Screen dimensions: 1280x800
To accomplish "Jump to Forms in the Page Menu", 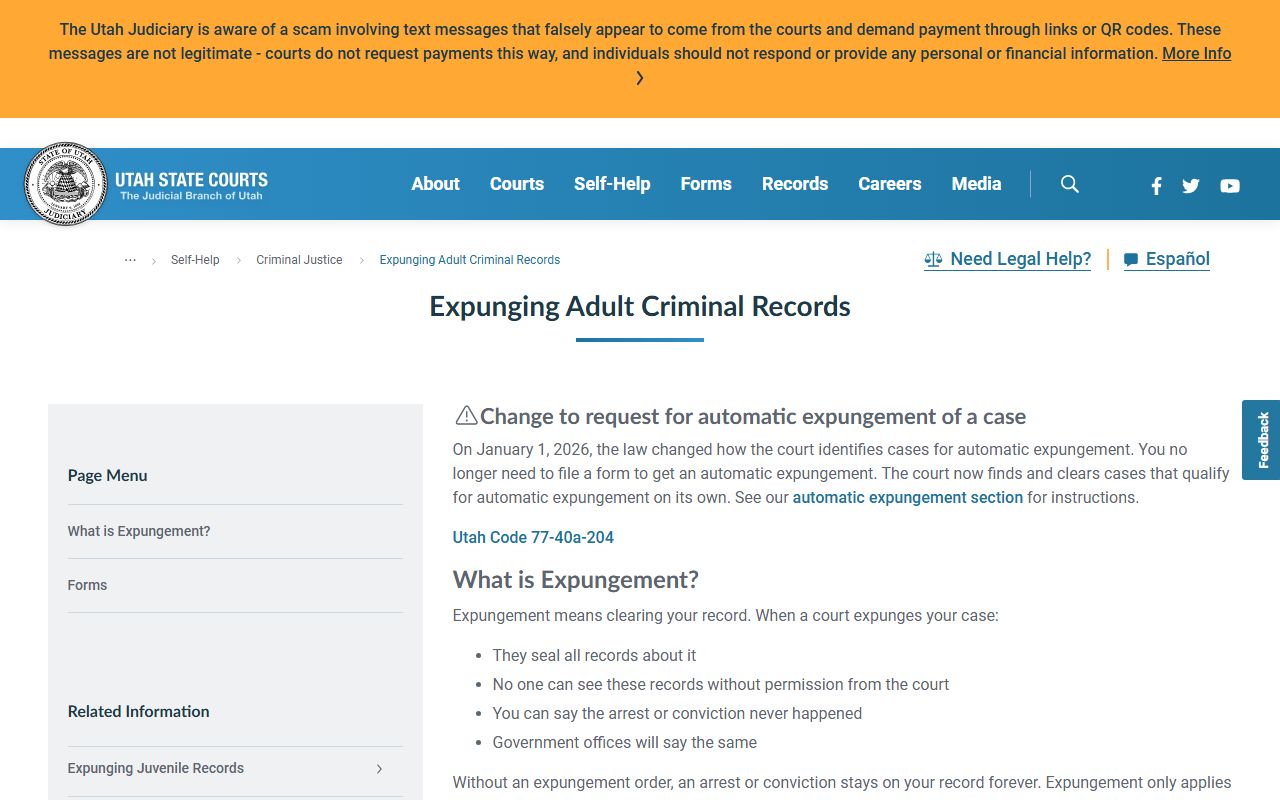I will 87,586.
